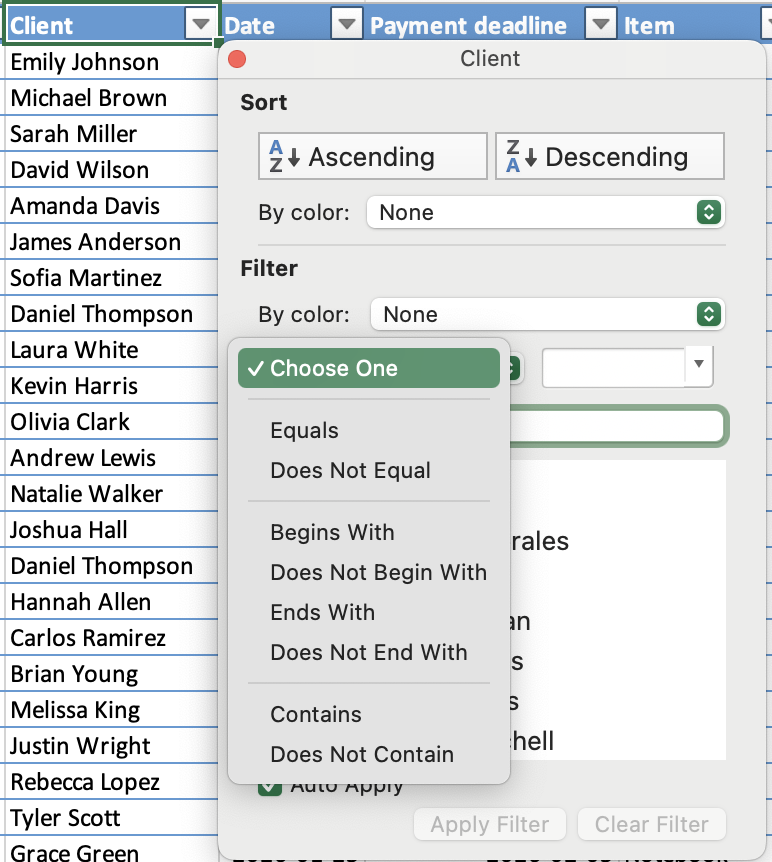
Task: Choose Does Not Contain option
Action: pos(361,755)
